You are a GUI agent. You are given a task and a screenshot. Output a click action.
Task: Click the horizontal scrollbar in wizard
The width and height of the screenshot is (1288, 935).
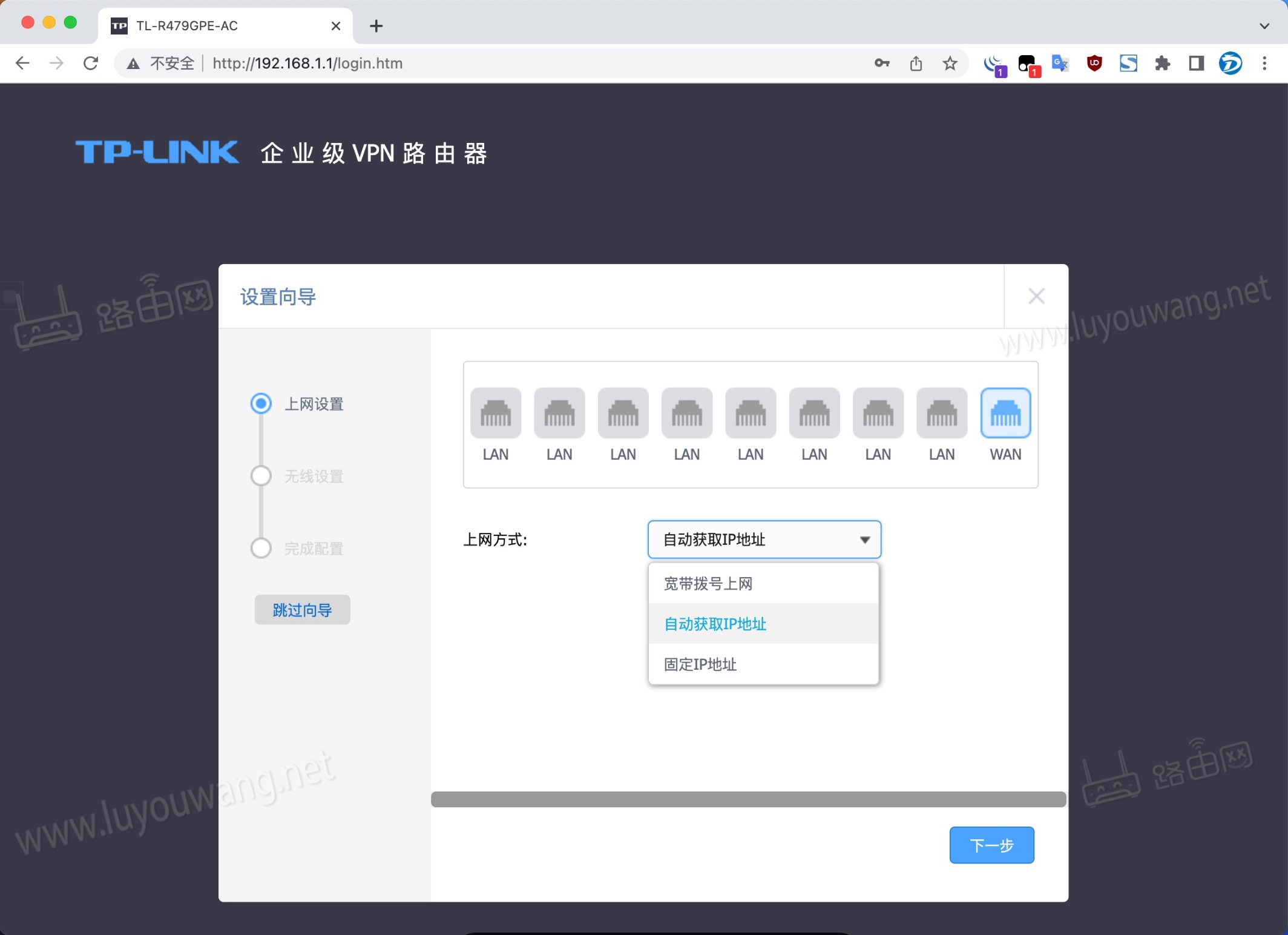(748, 799)
